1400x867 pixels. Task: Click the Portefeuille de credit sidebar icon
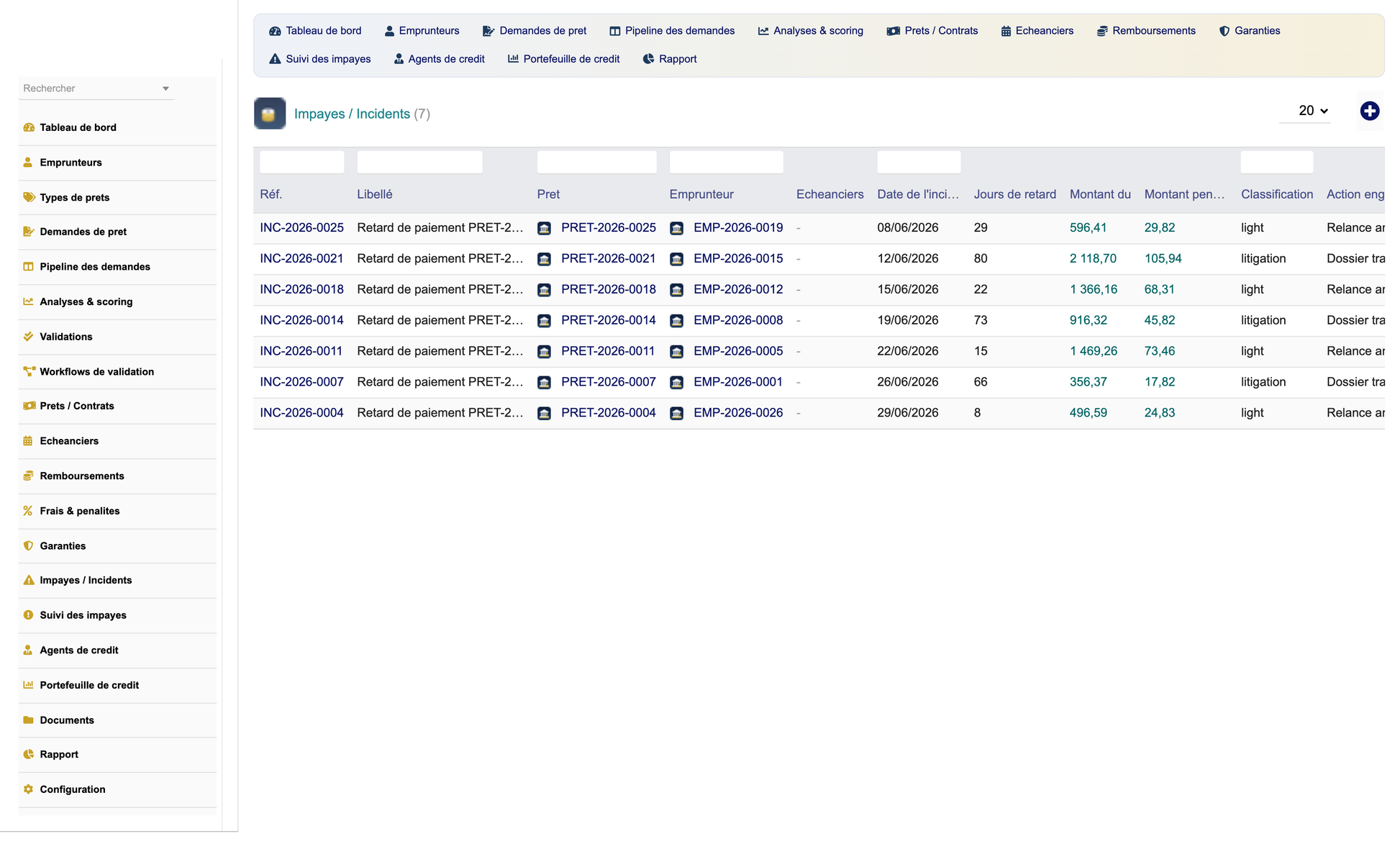click(x=29, y=685)
